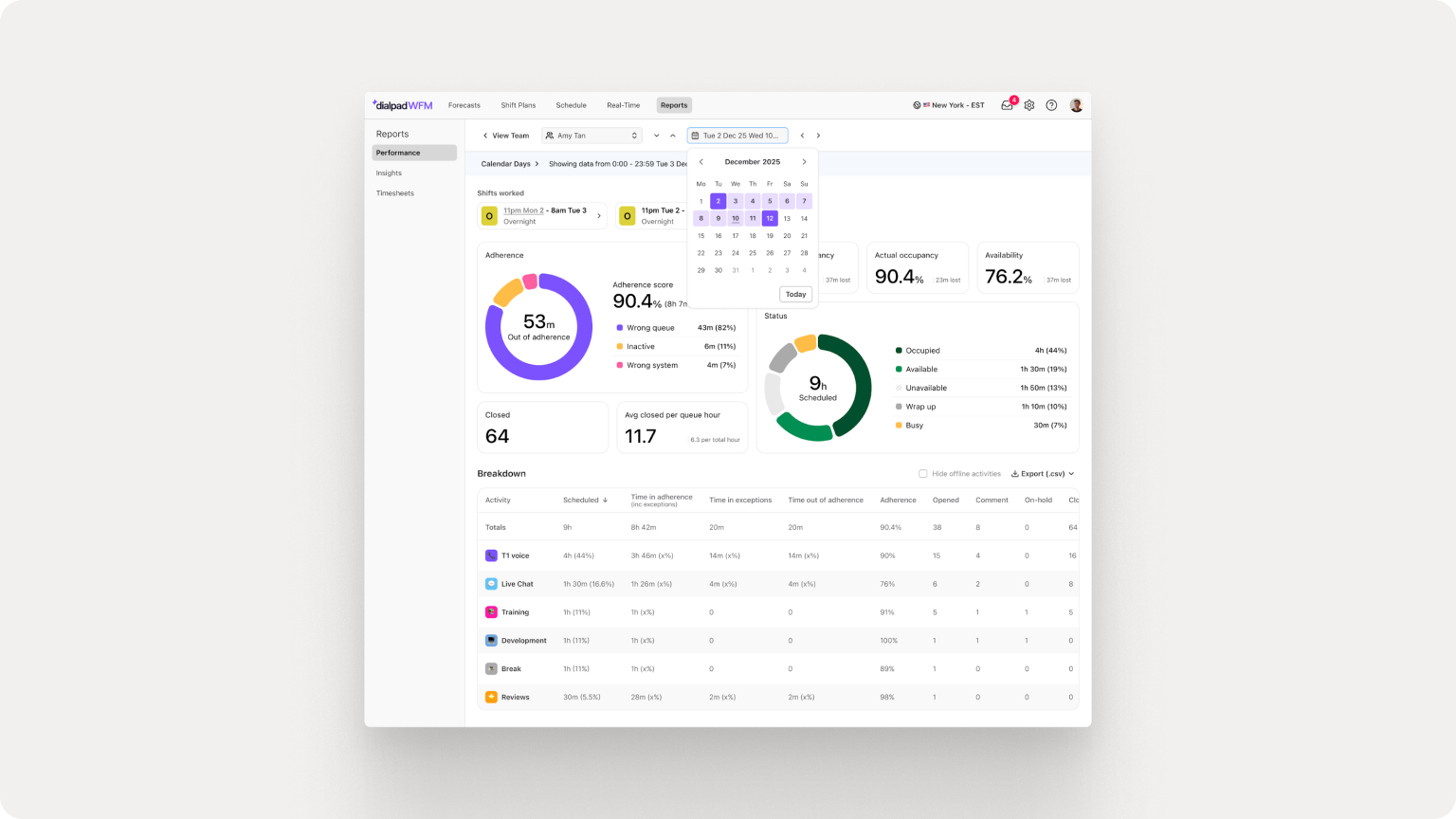Click the Live Chat activity icon in the breakdown
Image resolution: width=1456 pixels, height=819 pixels.
(491, 583)
